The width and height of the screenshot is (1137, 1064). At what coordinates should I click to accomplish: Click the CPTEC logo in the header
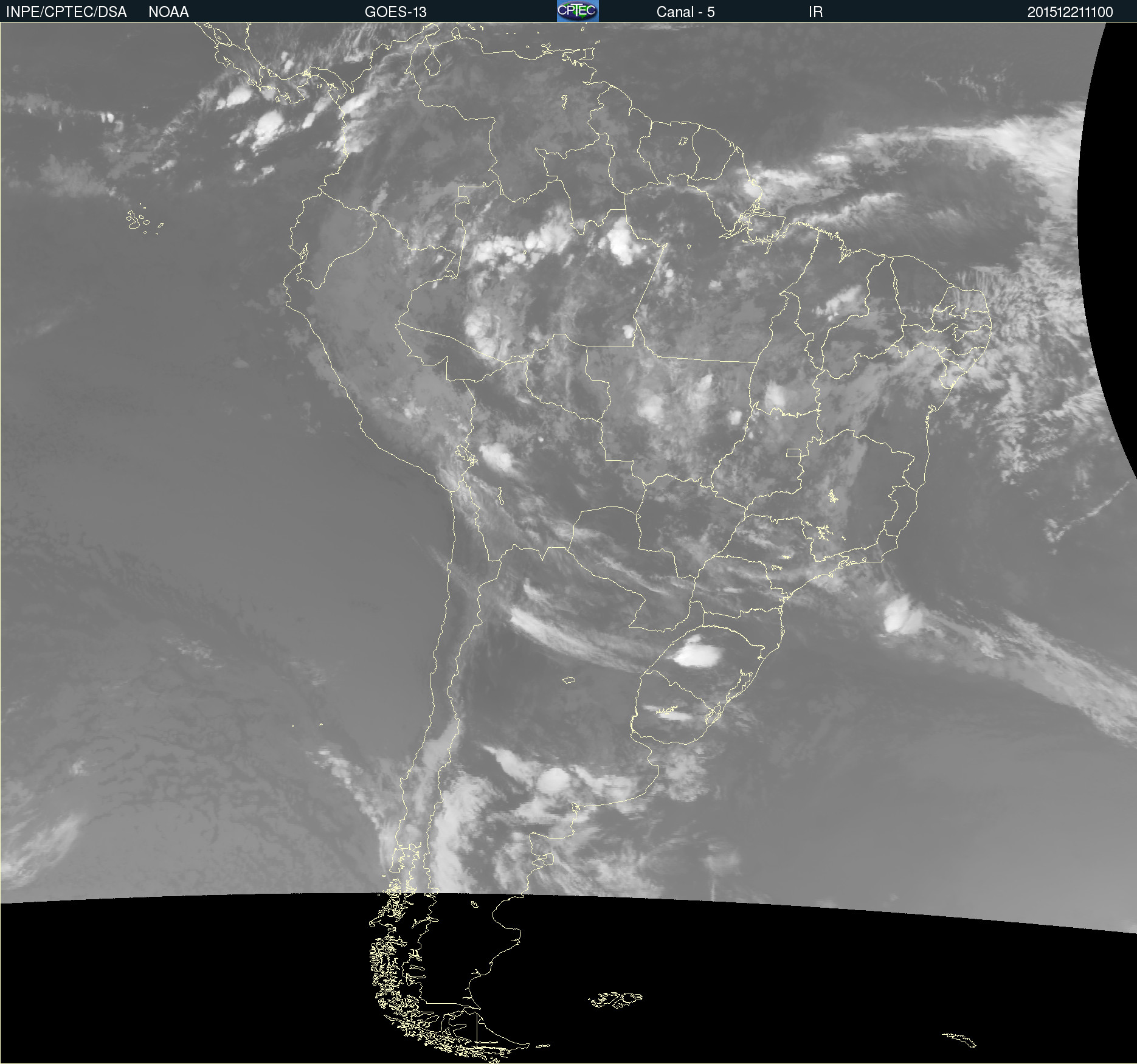point(578,11)
